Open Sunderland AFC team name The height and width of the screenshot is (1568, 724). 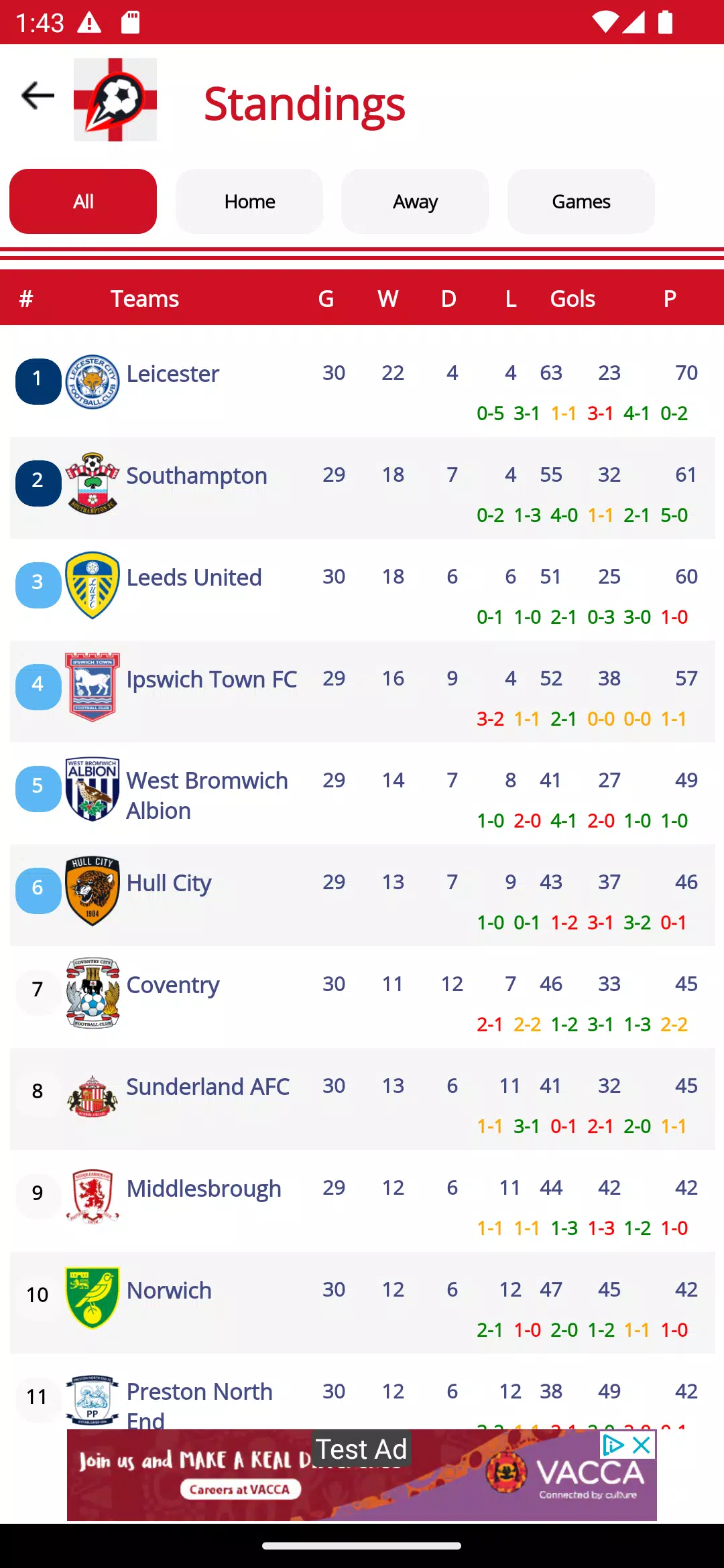click(x=208, y=1086)
